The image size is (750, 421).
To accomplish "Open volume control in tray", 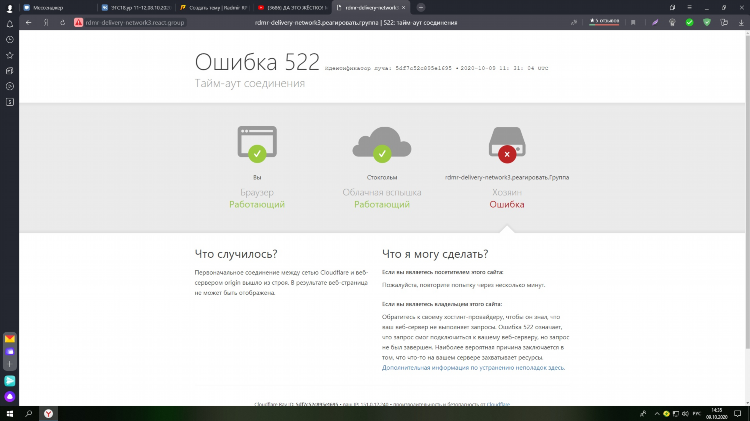I will 685,414.
